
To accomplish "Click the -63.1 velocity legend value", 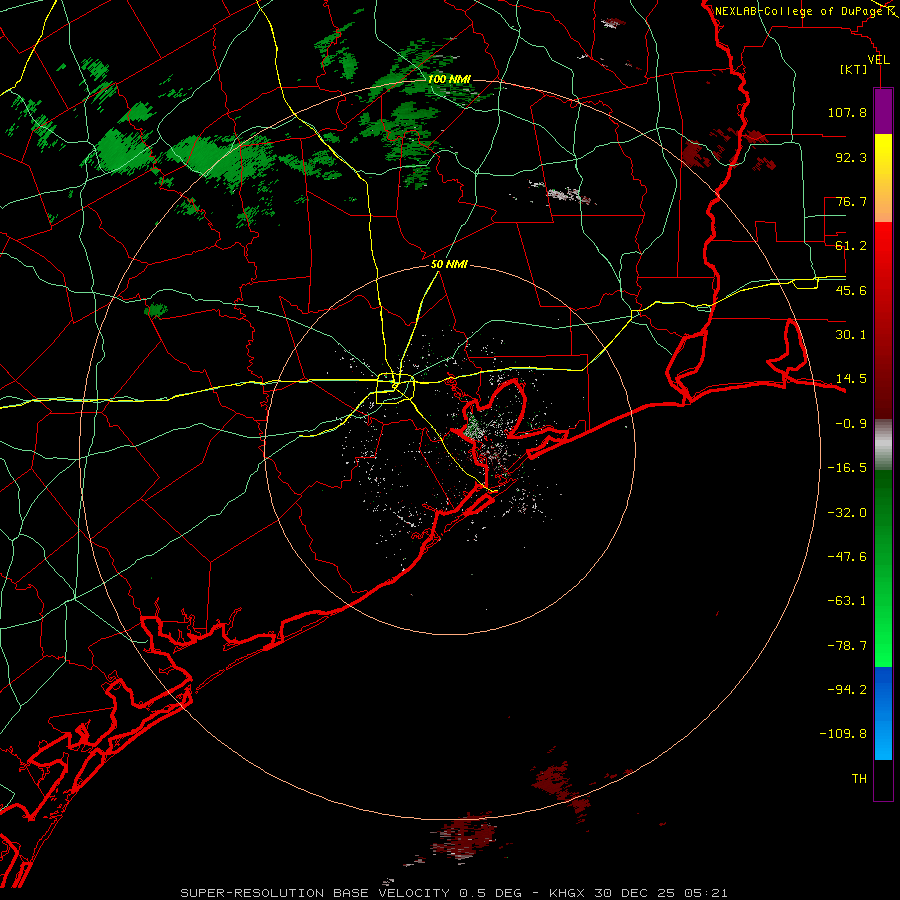I will point(847,601).
